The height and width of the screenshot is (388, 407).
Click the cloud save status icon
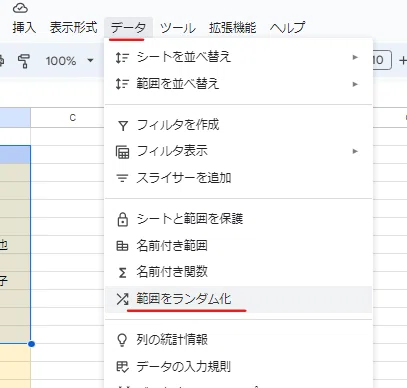20,7
